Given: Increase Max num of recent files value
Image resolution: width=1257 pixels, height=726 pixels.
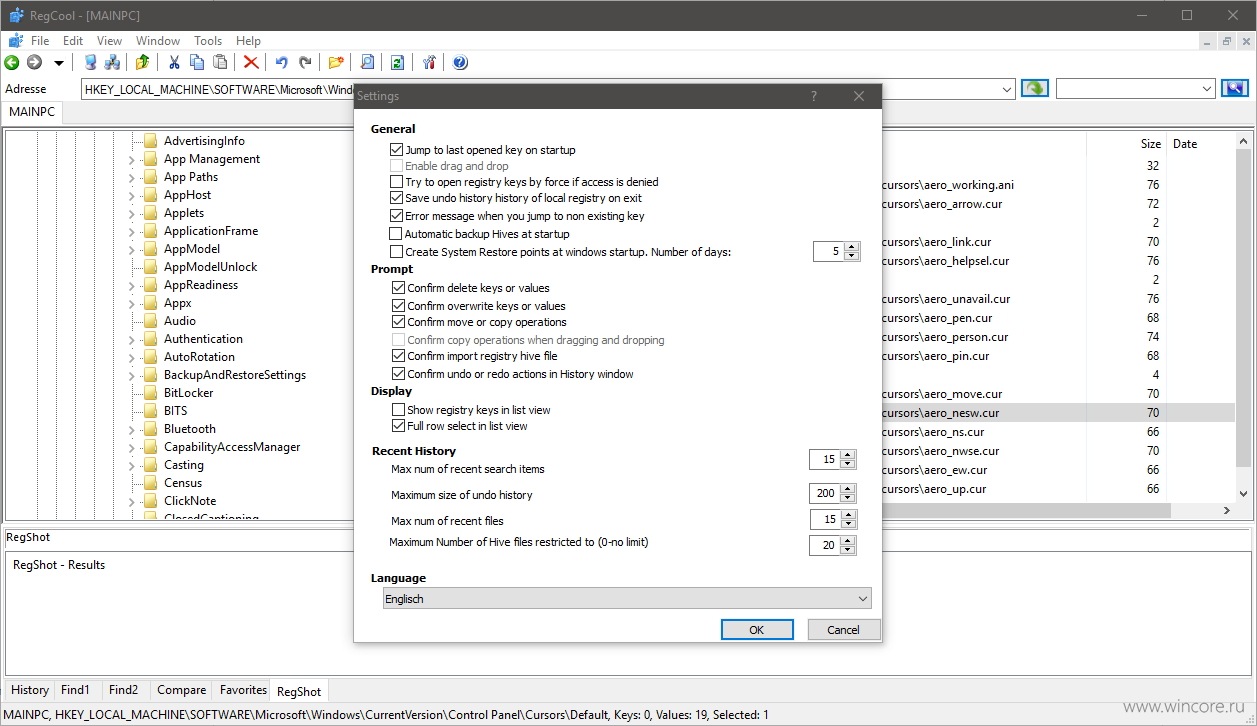Looking at the screenshot, I should (849, 515).
